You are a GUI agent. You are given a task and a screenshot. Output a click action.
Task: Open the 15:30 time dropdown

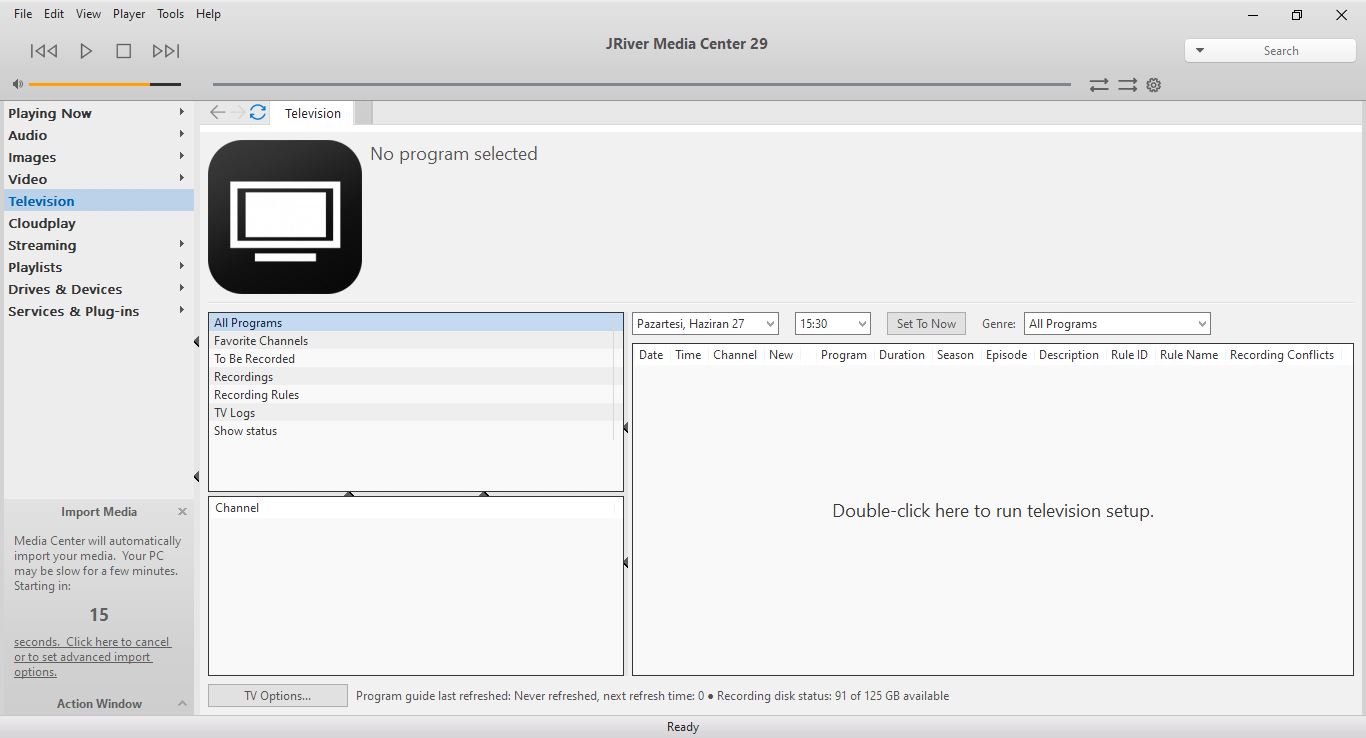833,324
